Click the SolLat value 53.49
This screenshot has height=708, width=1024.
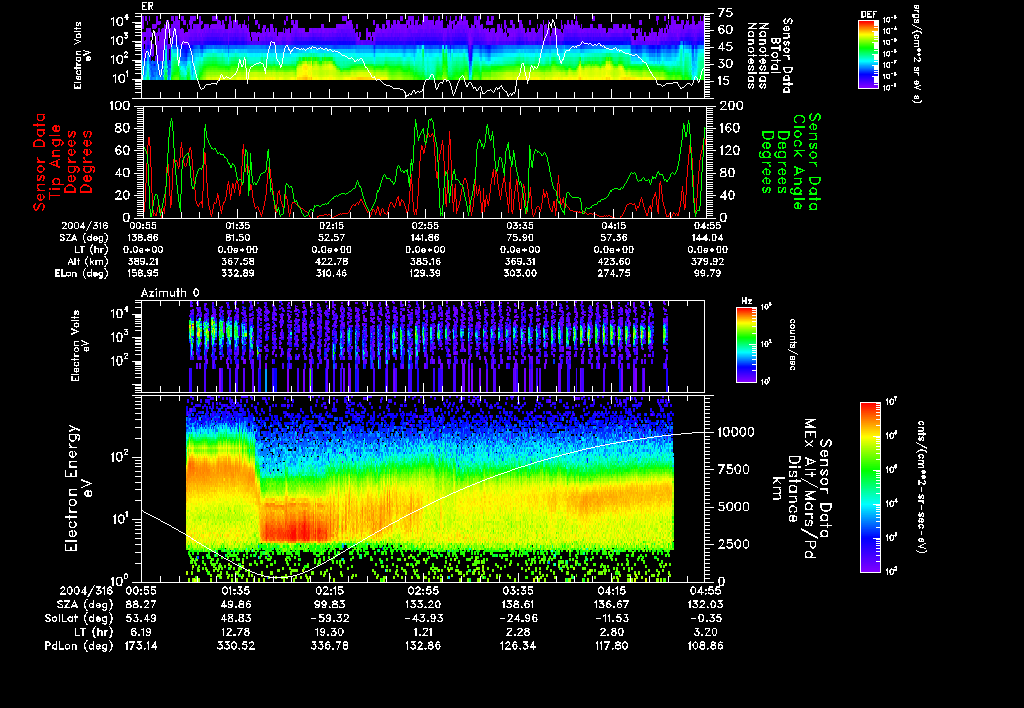(140, 618)
